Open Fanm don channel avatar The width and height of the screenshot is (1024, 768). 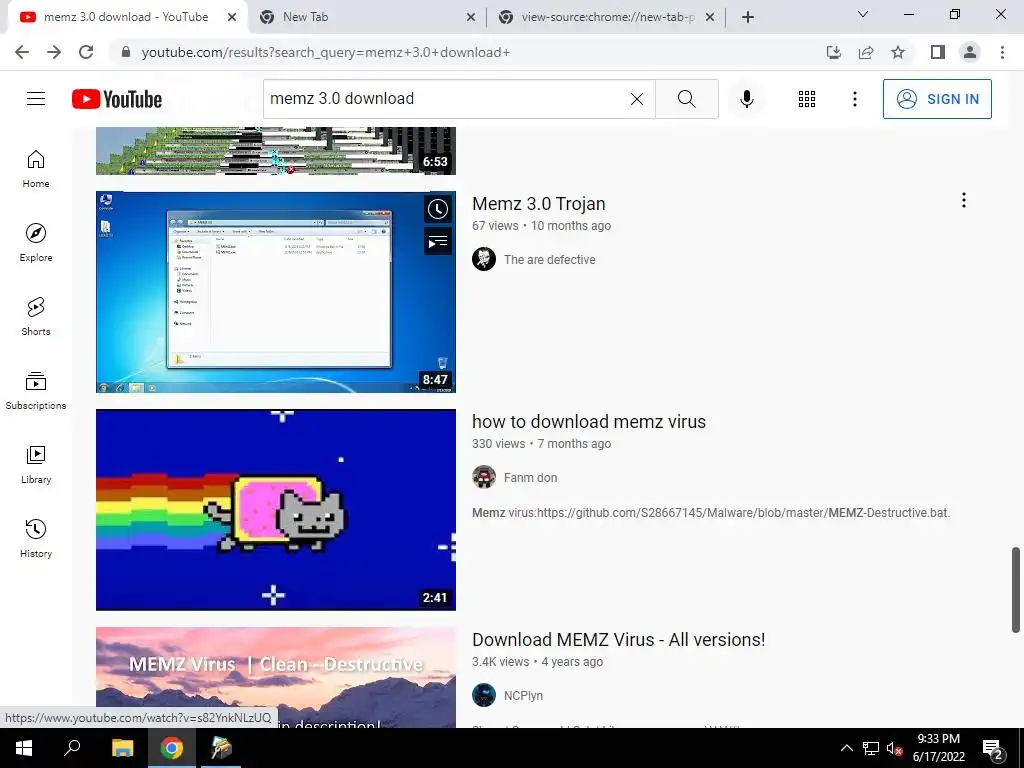point(484,477)
